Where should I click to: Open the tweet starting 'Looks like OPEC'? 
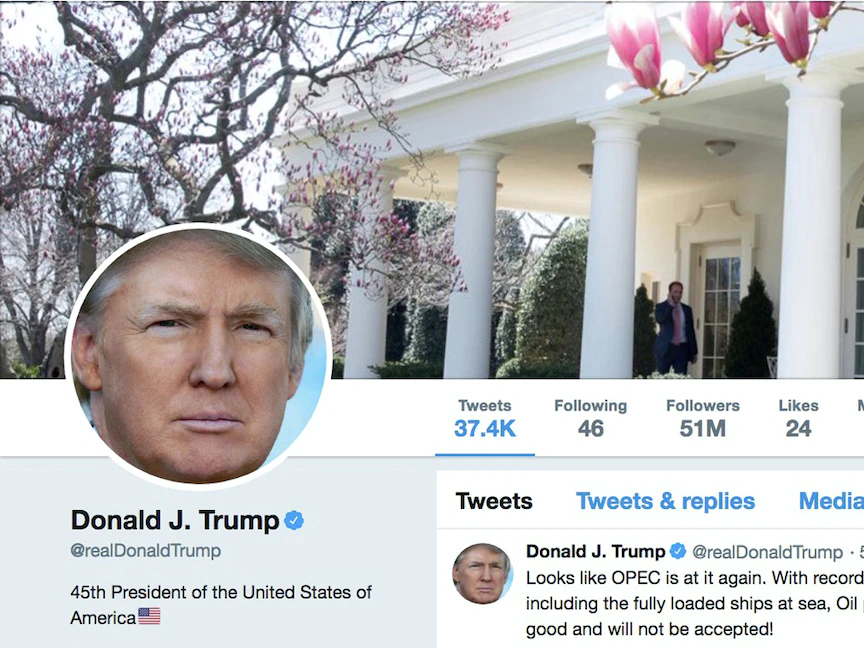tap(695, 603)
